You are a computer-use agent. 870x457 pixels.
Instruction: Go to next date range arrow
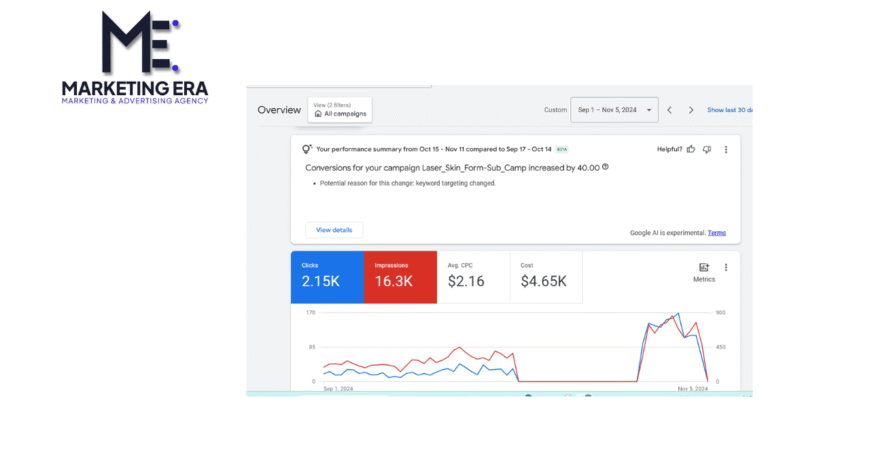690,110
